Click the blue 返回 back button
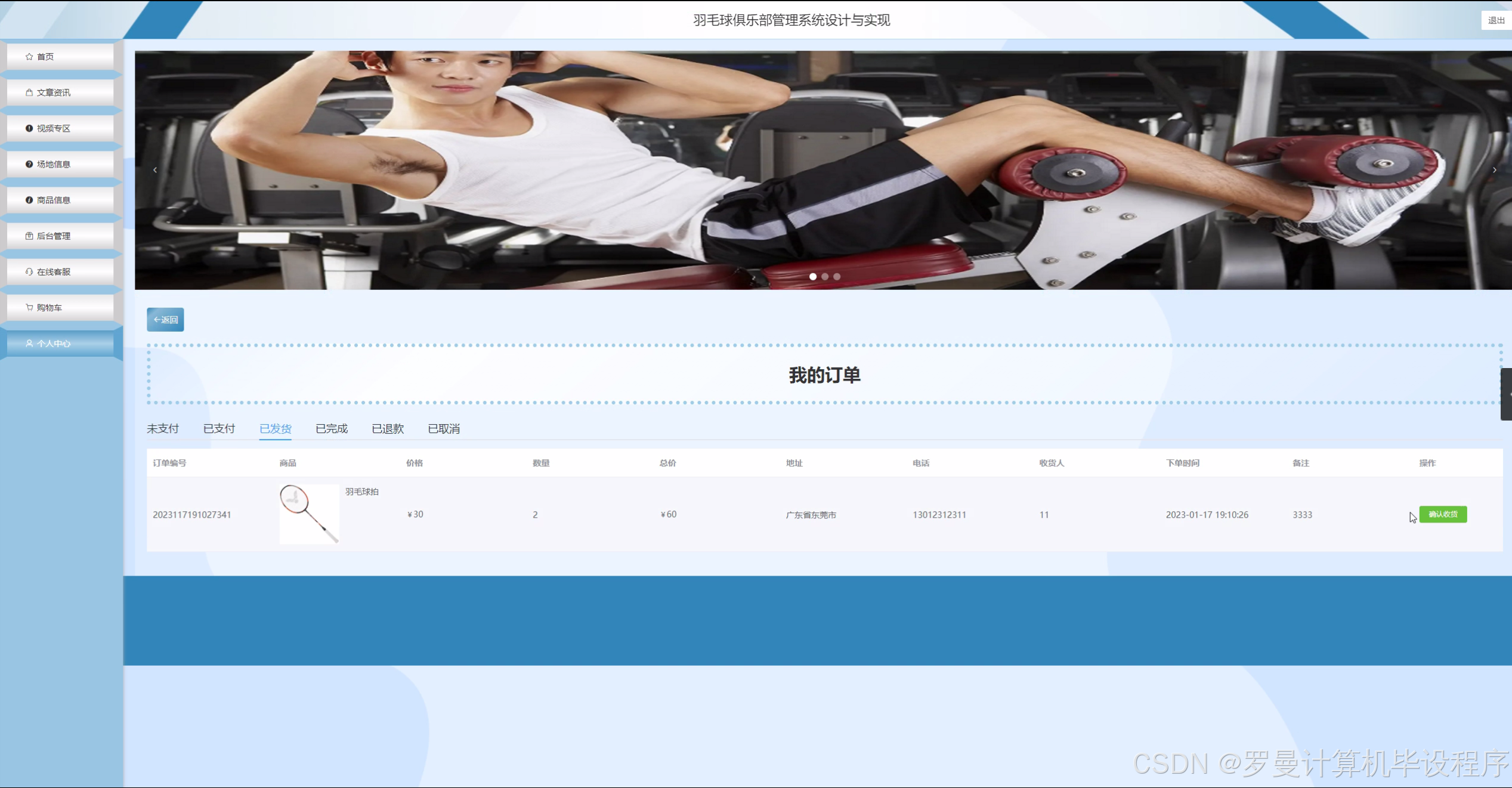 (x=165, y=320)
